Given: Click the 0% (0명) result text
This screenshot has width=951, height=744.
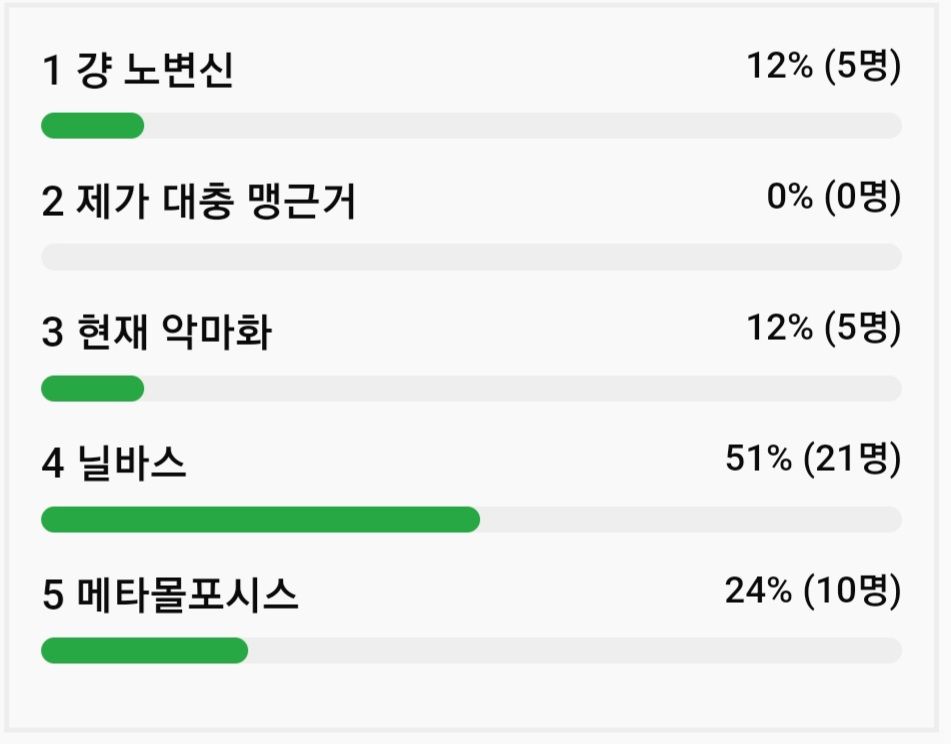Looking at the screenshot, I should point(834,198).
